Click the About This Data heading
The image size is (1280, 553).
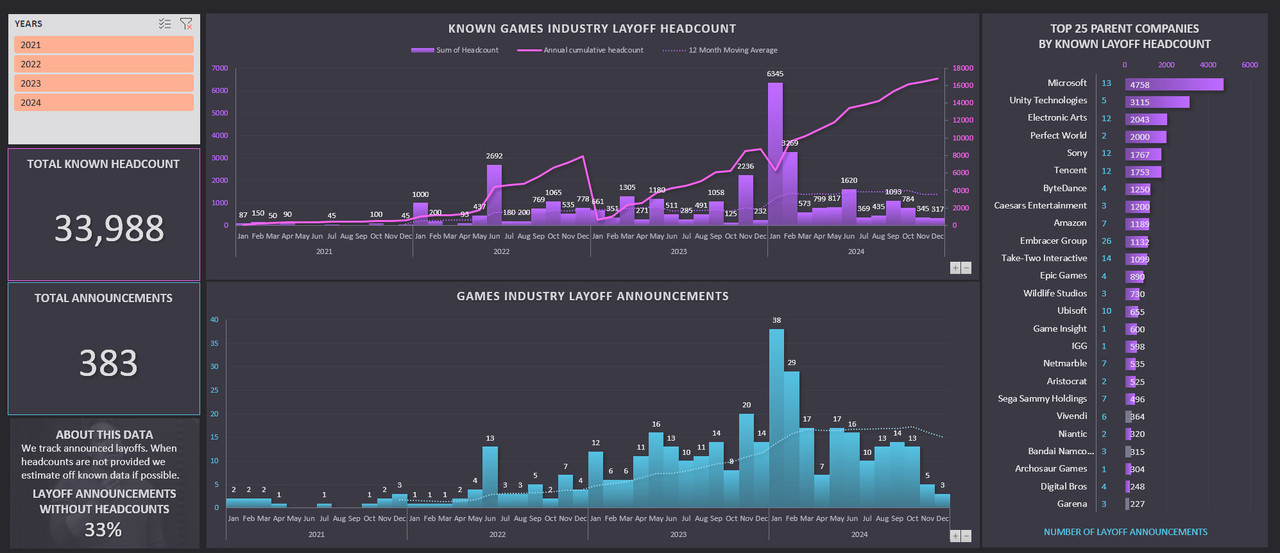(104, 435)
